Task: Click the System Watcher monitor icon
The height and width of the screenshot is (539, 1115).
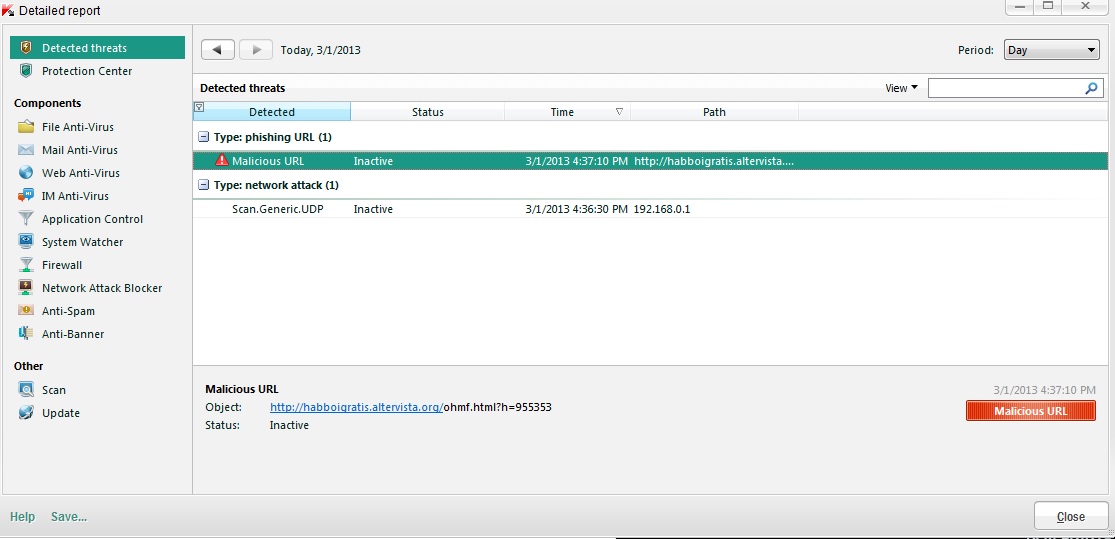Action: [x=26, y=241]
